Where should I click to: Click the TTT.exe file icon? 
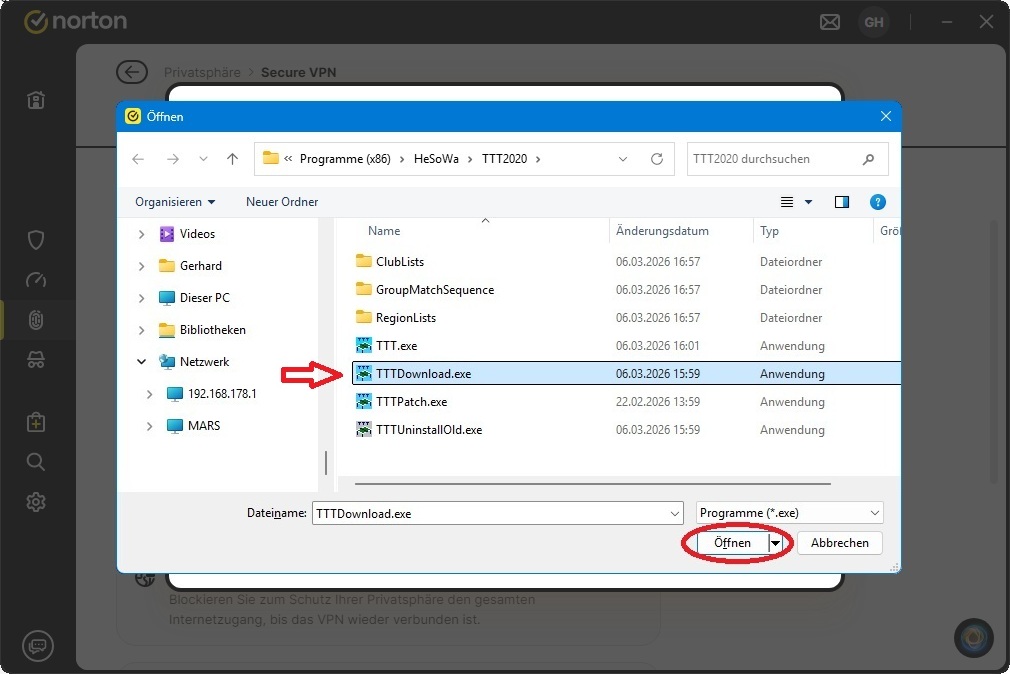(x=364, y=345)
